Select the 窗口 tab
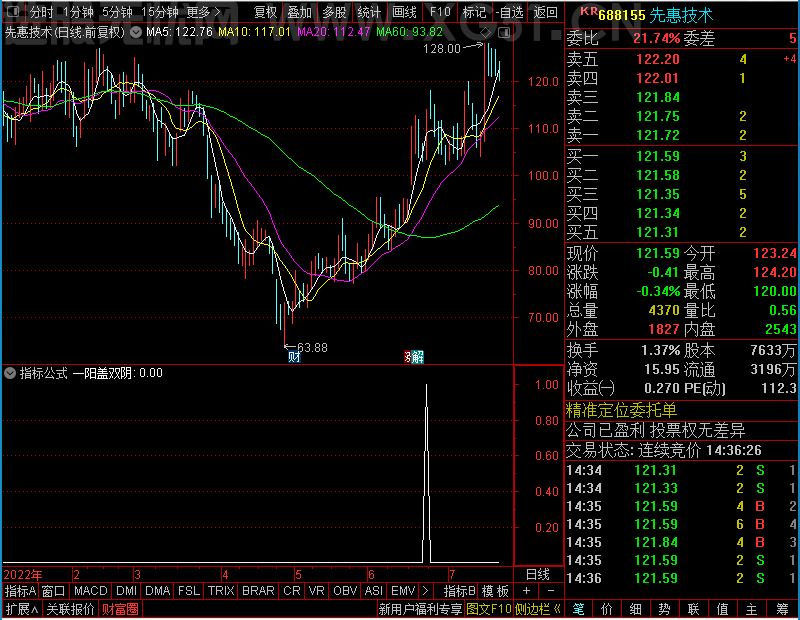Viewport: 800px width, 620px height. pyautogui.click(x=54, y=591)
